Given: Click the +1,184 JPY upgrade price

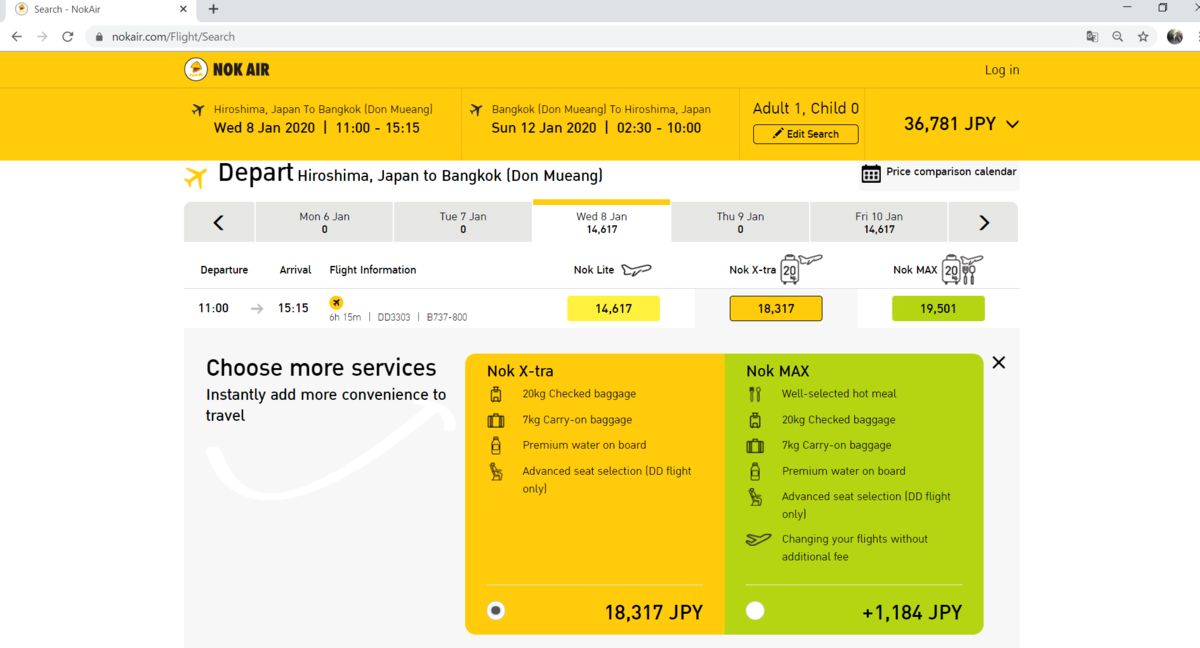Looking at the screenshot, I should (x=912, y=612).
